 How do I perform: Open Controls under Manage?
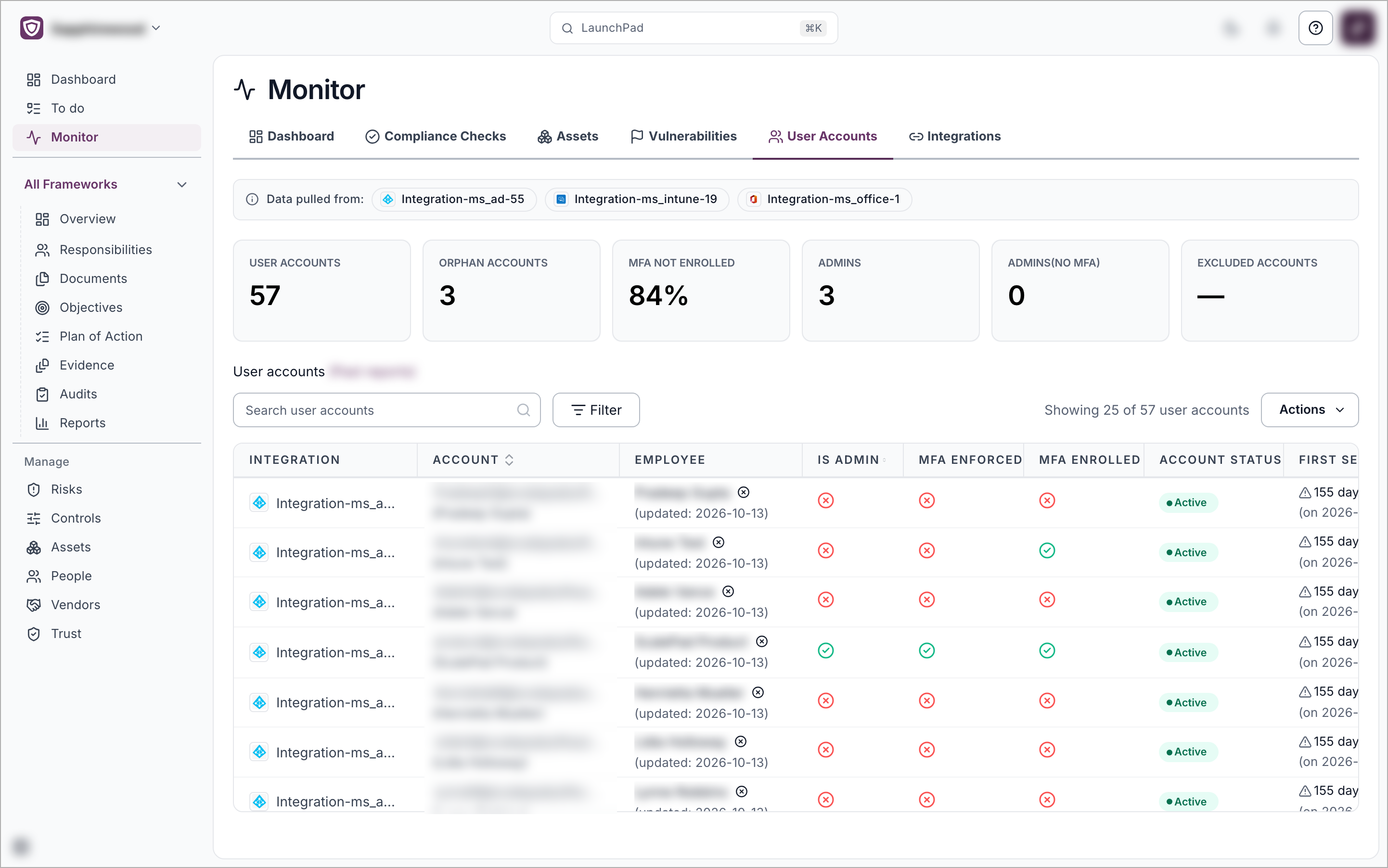107,518
